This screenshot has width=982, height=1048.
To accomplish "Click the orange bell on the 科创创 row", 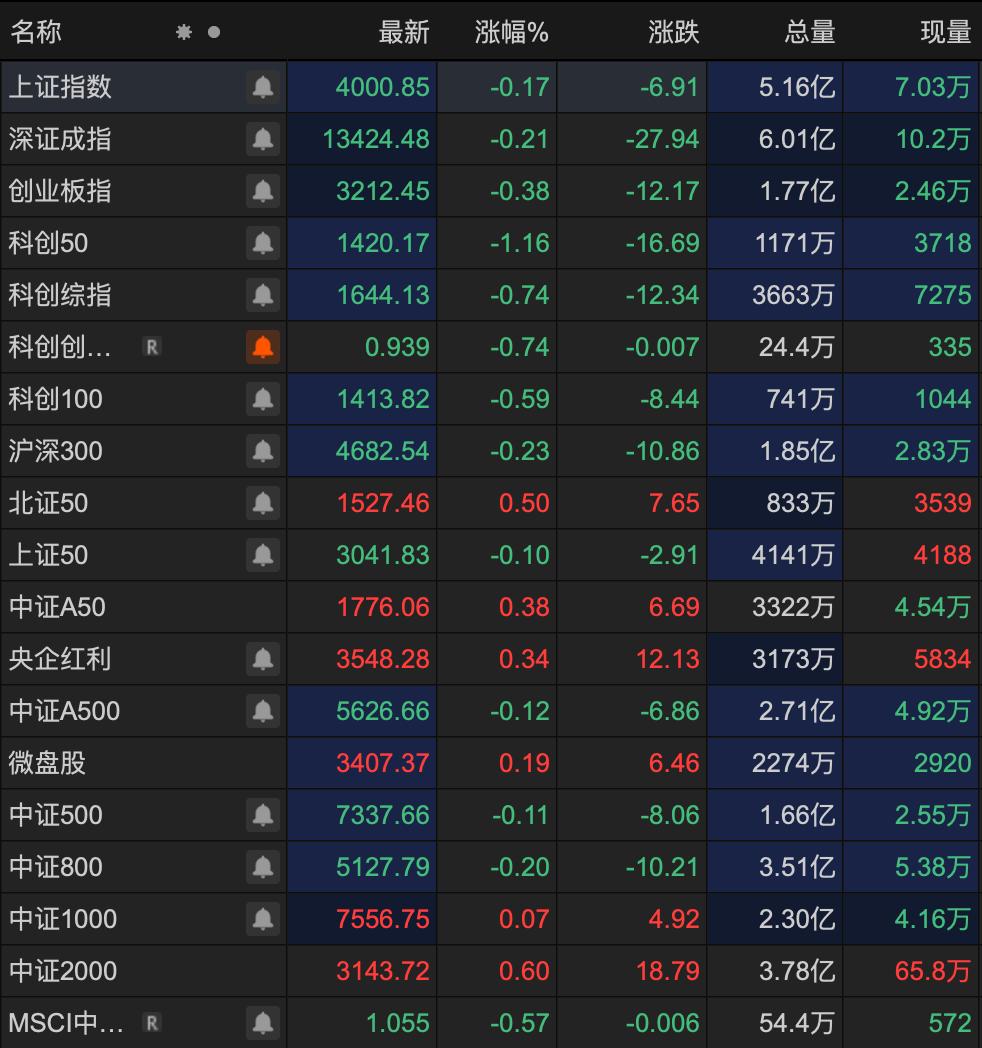I will click(263, 347).
